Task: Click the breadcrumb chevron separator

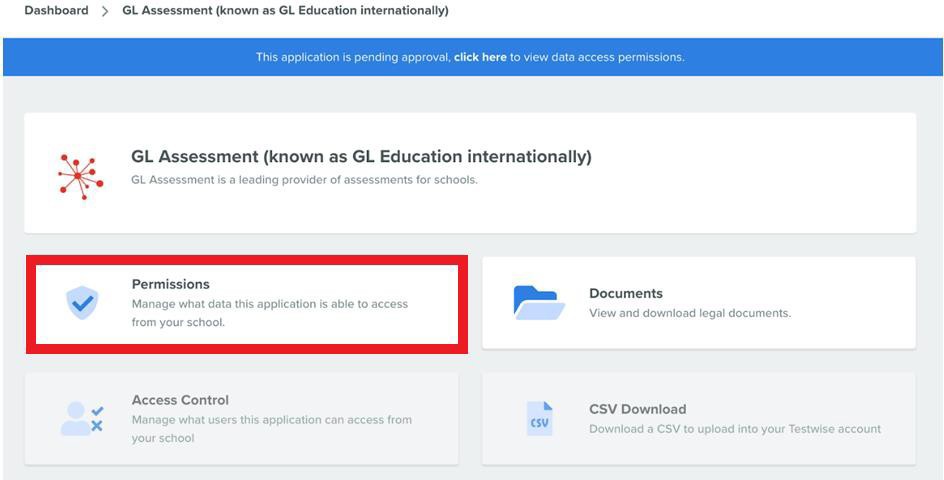Action: pos(105,11)
